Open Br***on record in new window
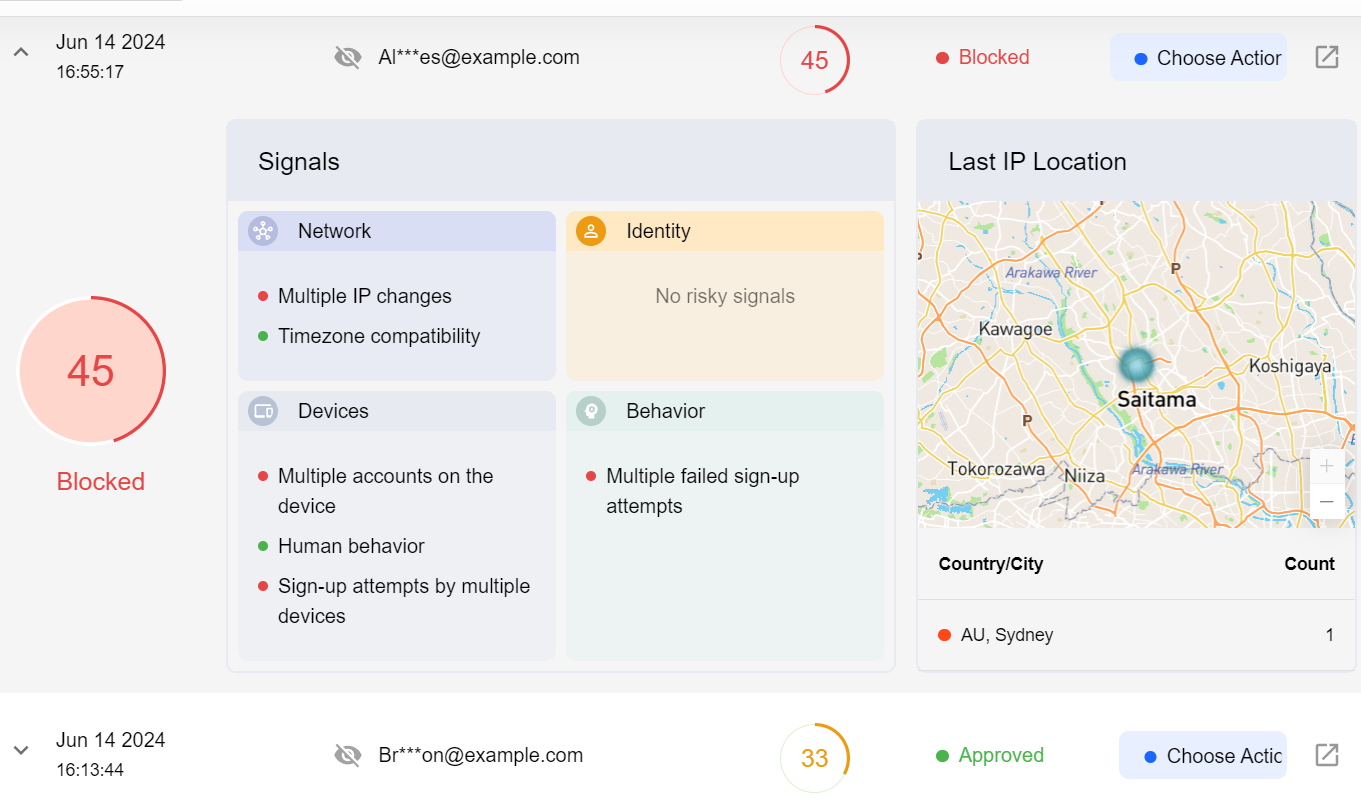Image resolution: width=1361 pixels, height=803 pixels. pos(1326,755)
